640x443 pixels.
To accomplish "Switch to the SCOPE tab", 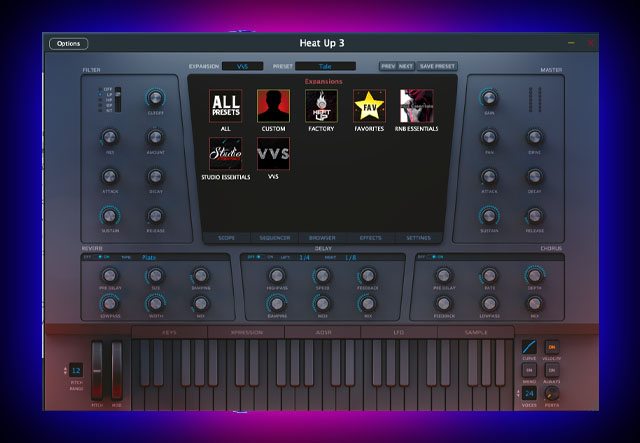I will tap(226, 238).
